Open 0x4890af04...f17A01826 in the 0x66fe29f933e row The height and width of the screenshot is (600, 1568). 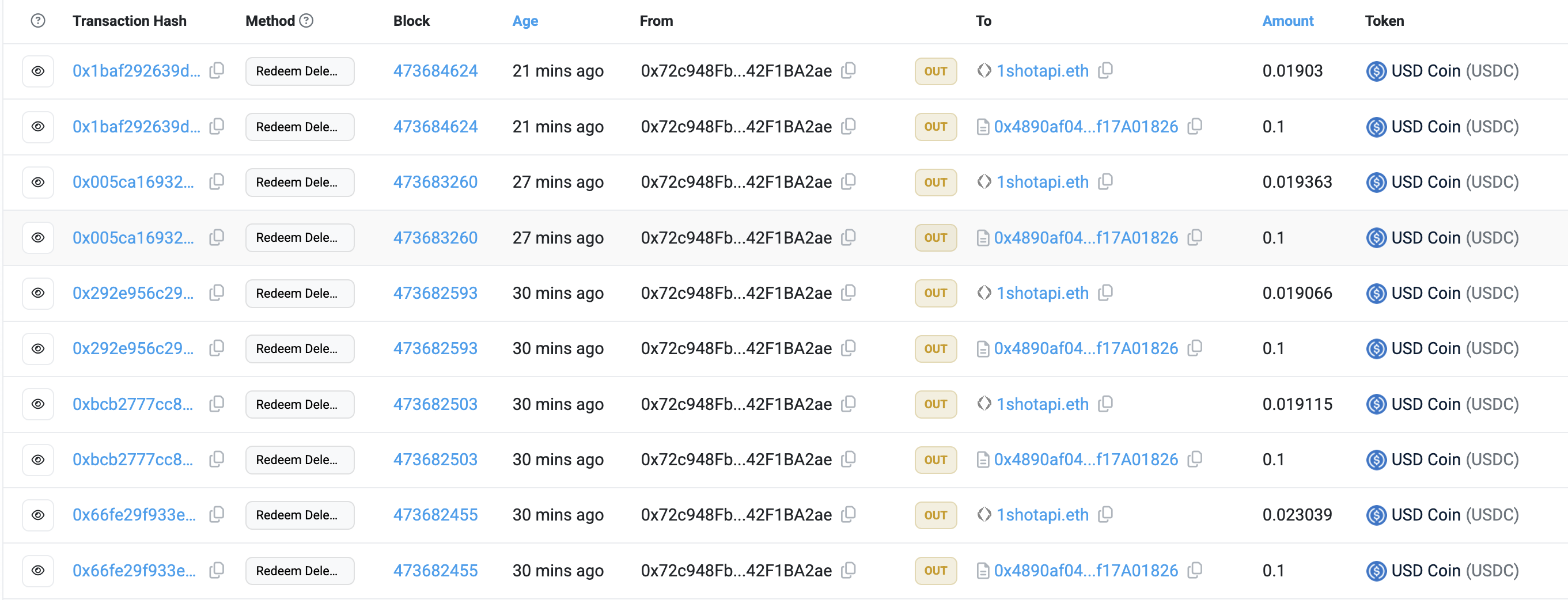(1086, 570)
